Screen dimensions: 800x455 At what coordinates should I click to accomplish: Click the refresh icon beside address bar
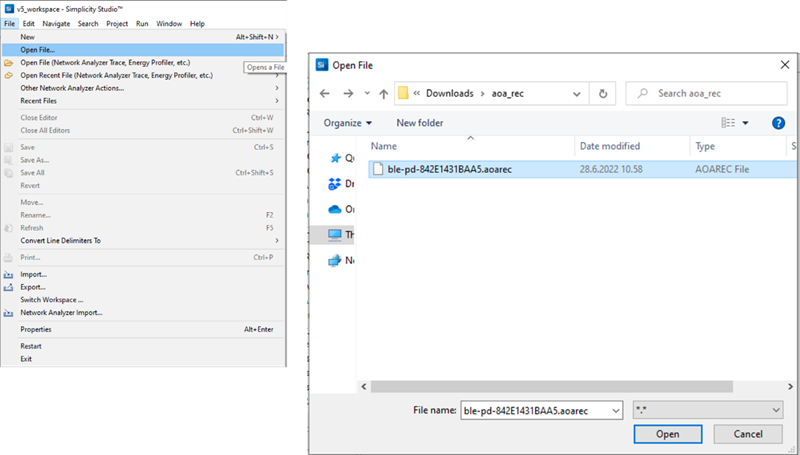pos(603,93)
